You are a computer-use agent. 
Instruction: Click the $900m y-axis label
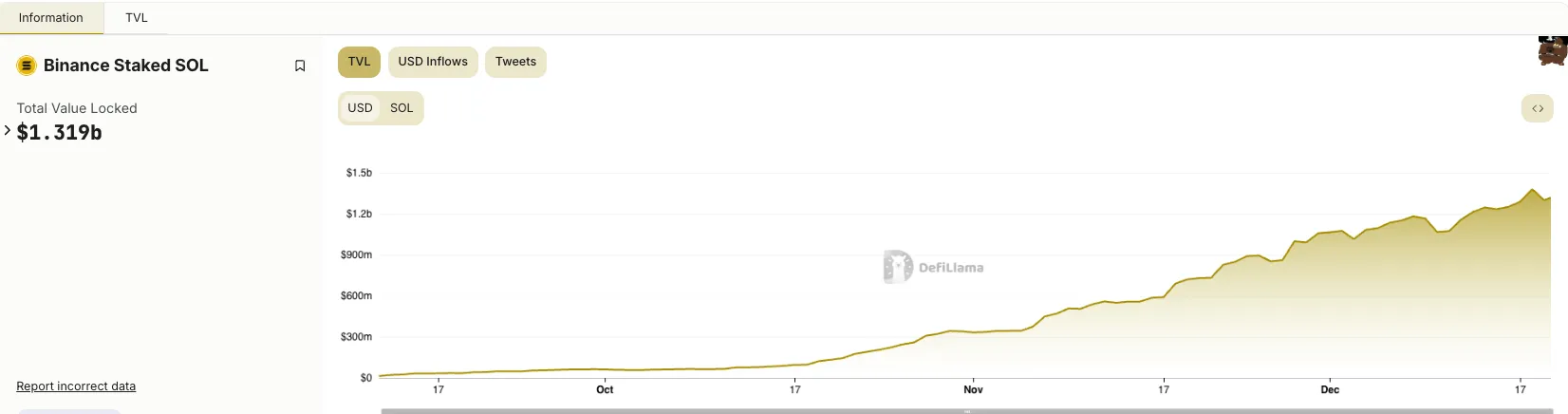click(356, 254)
